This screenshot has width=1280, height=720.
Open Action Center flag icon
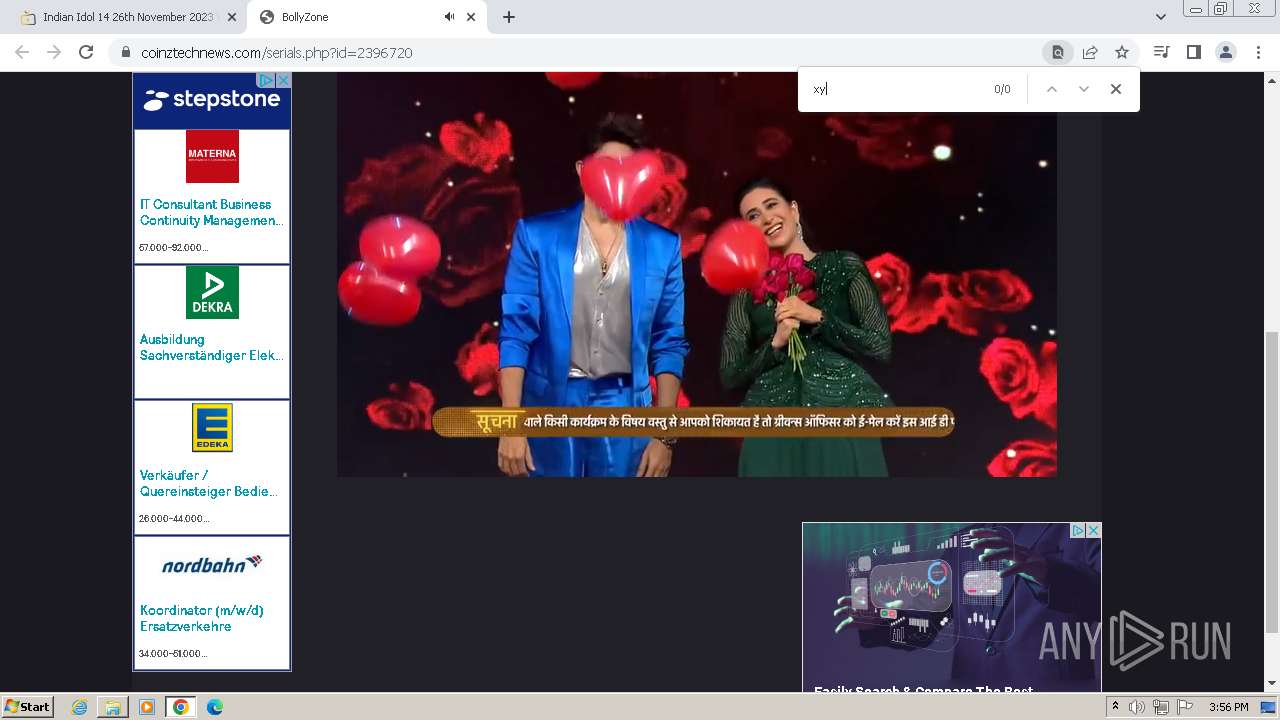(x=1185, y=707)
